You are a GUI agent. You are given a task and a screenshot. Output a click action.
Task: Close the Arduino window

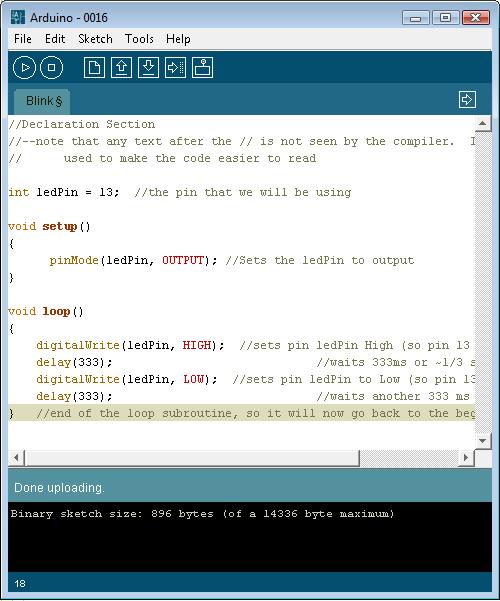coord(475,18)
